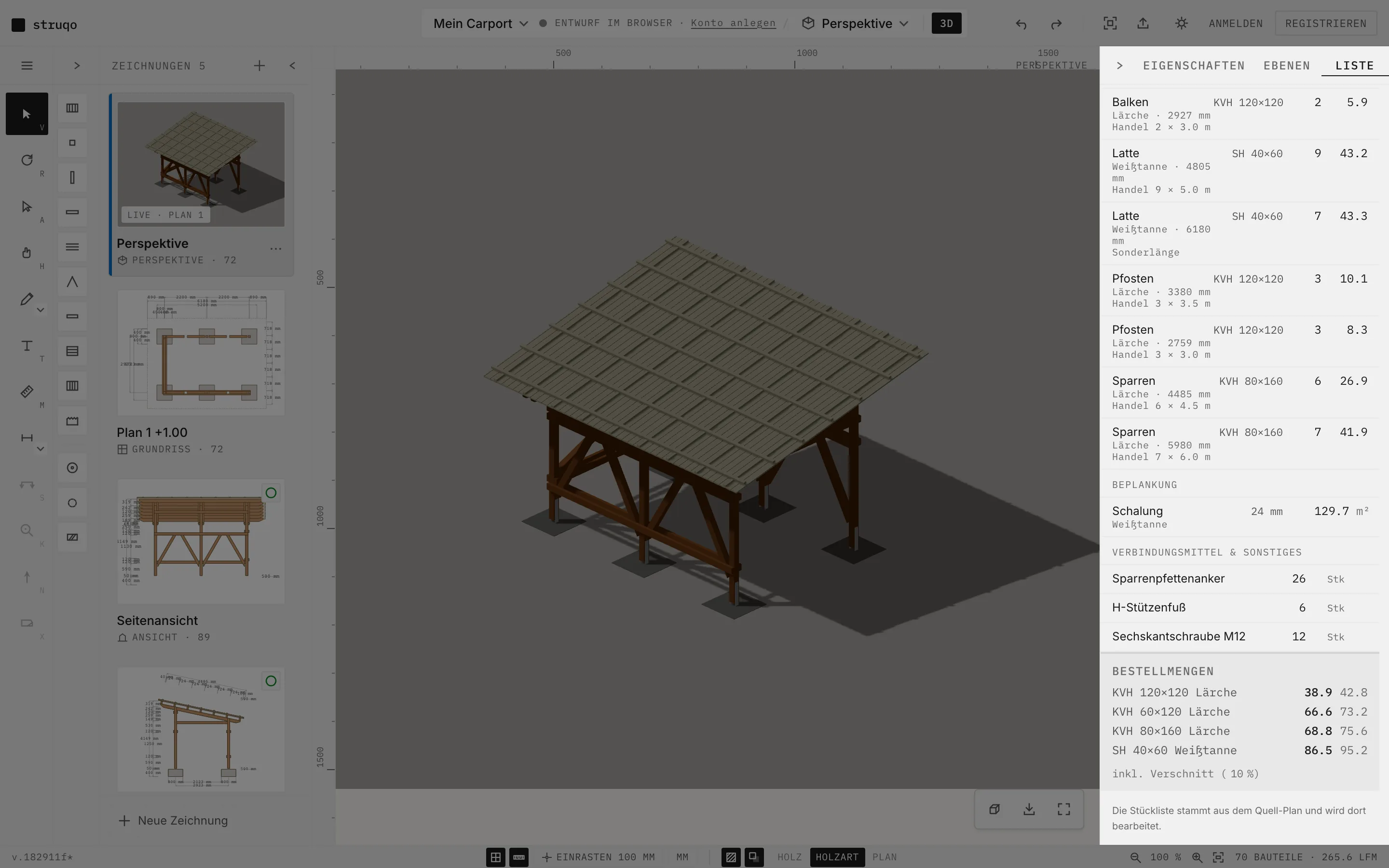The height and width of the screenshot is (868, 1389).
Task: Expand the tool palette chevron
Action: click(76, 66)
